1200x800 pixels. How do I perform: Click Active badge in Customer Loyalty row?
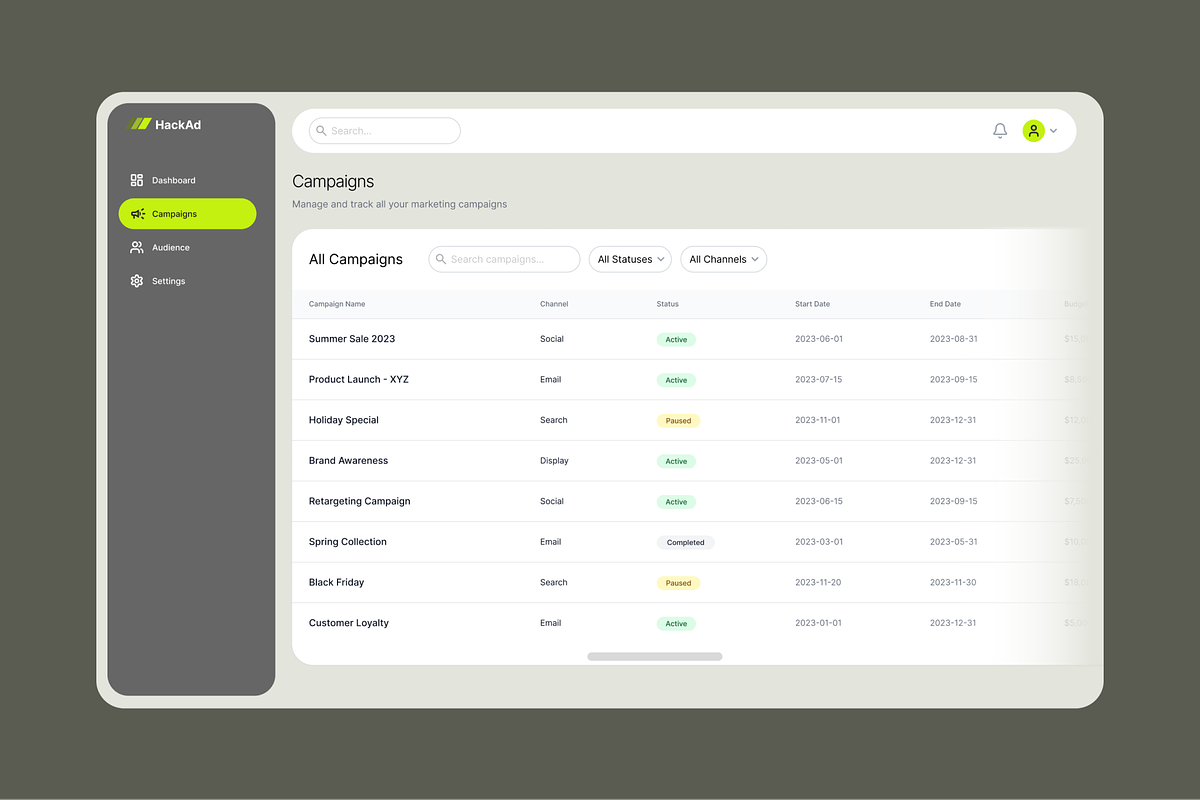pyautogui.click(x=676, y=623)
